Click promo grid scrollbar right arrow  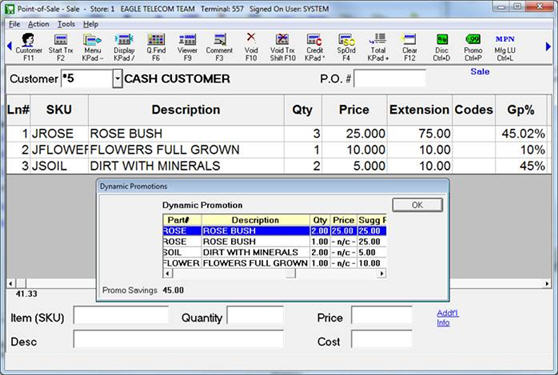coord(381,273)
